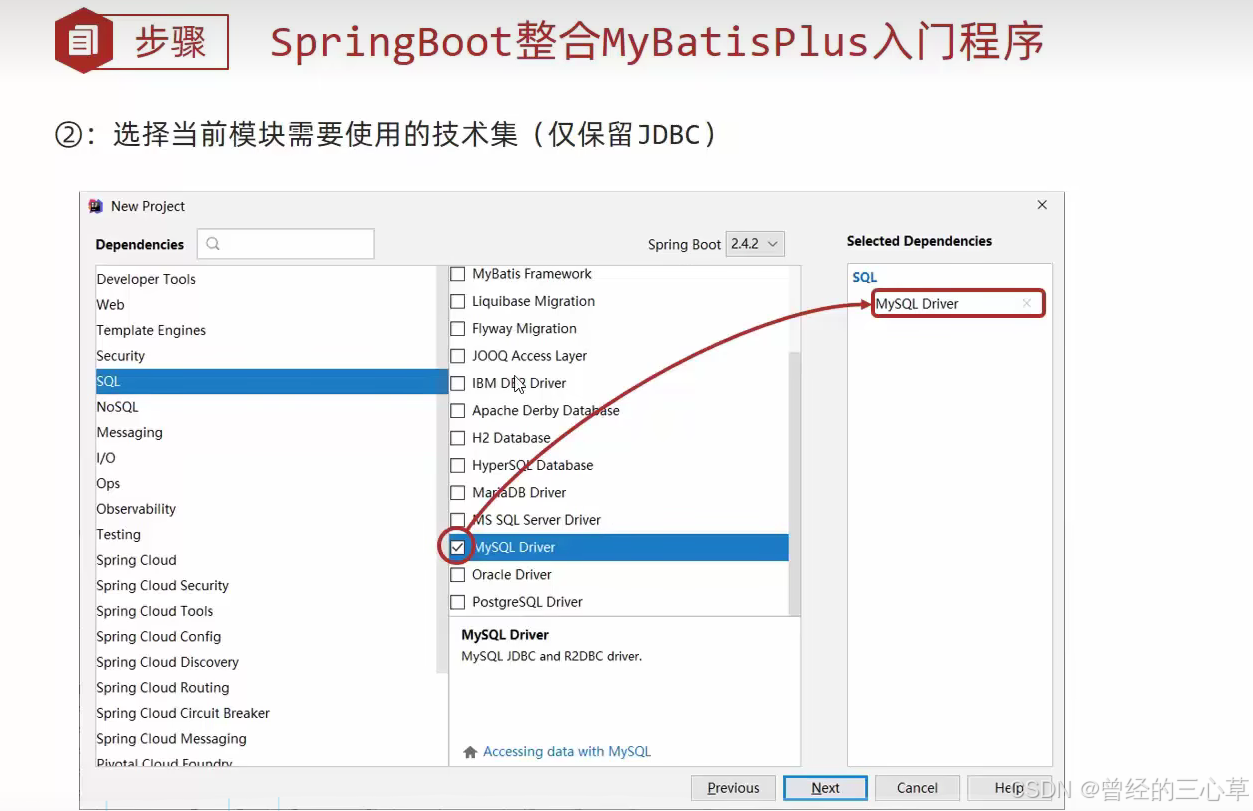Check the MyBatis Framework checkbox
The image size is (1253, 811).
click(x=458, y=274)
